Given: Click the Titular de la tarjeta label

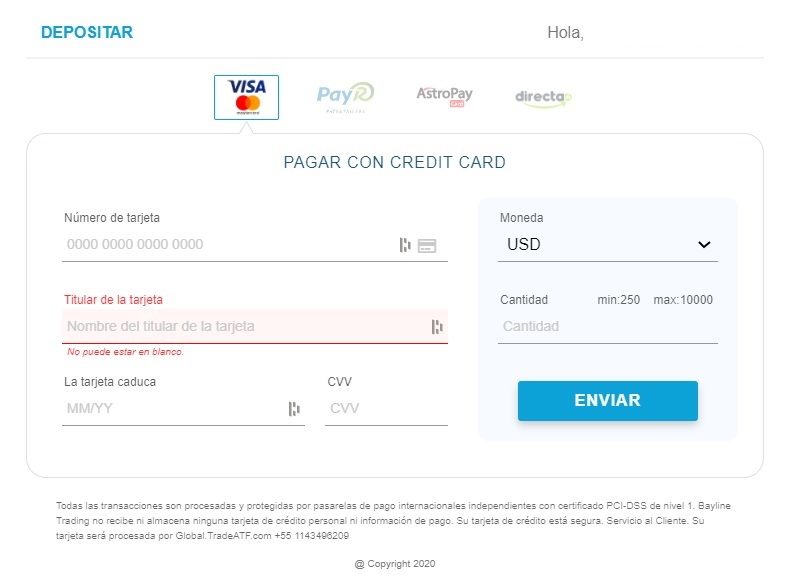Looking at the screenshot, I should [113, 300].
